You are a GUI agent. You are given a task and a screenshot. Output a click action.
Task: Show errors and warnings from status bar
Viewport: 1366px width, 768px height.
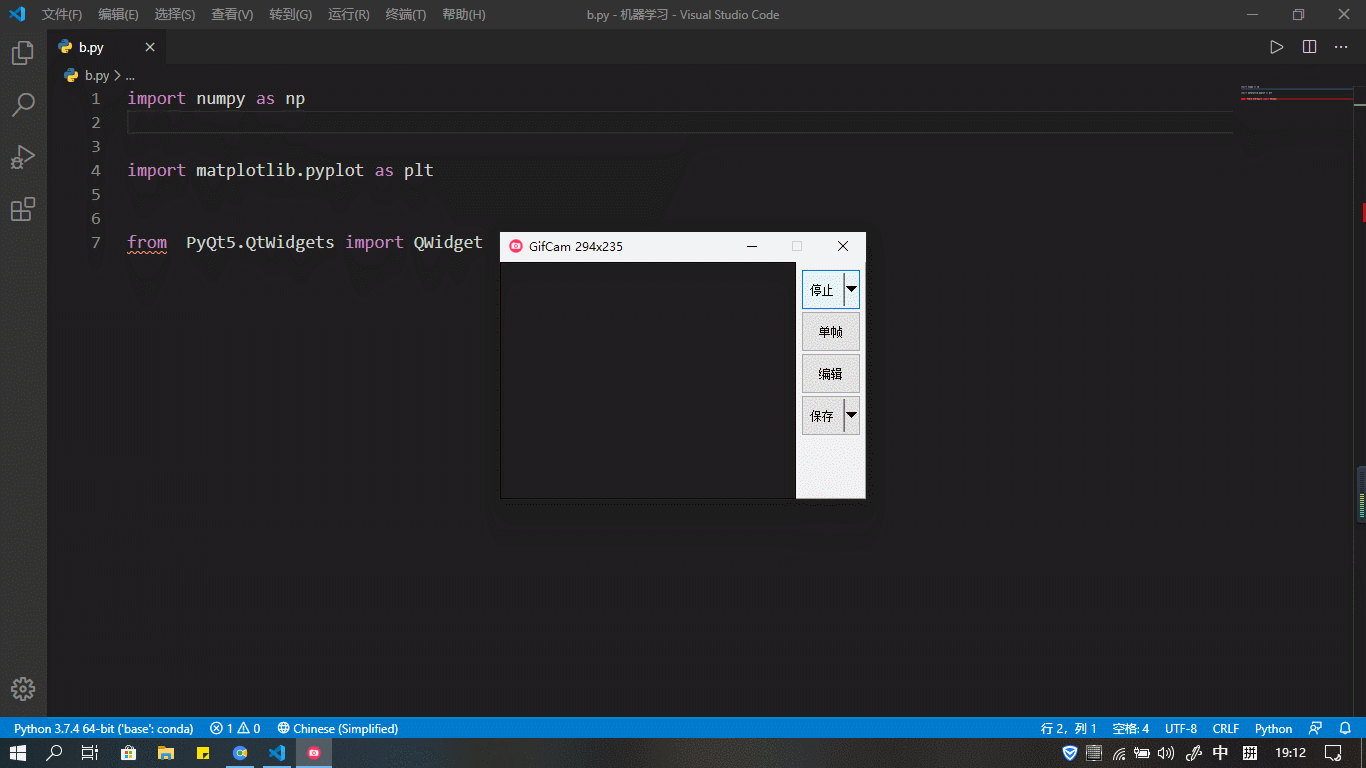click(234, 728)
